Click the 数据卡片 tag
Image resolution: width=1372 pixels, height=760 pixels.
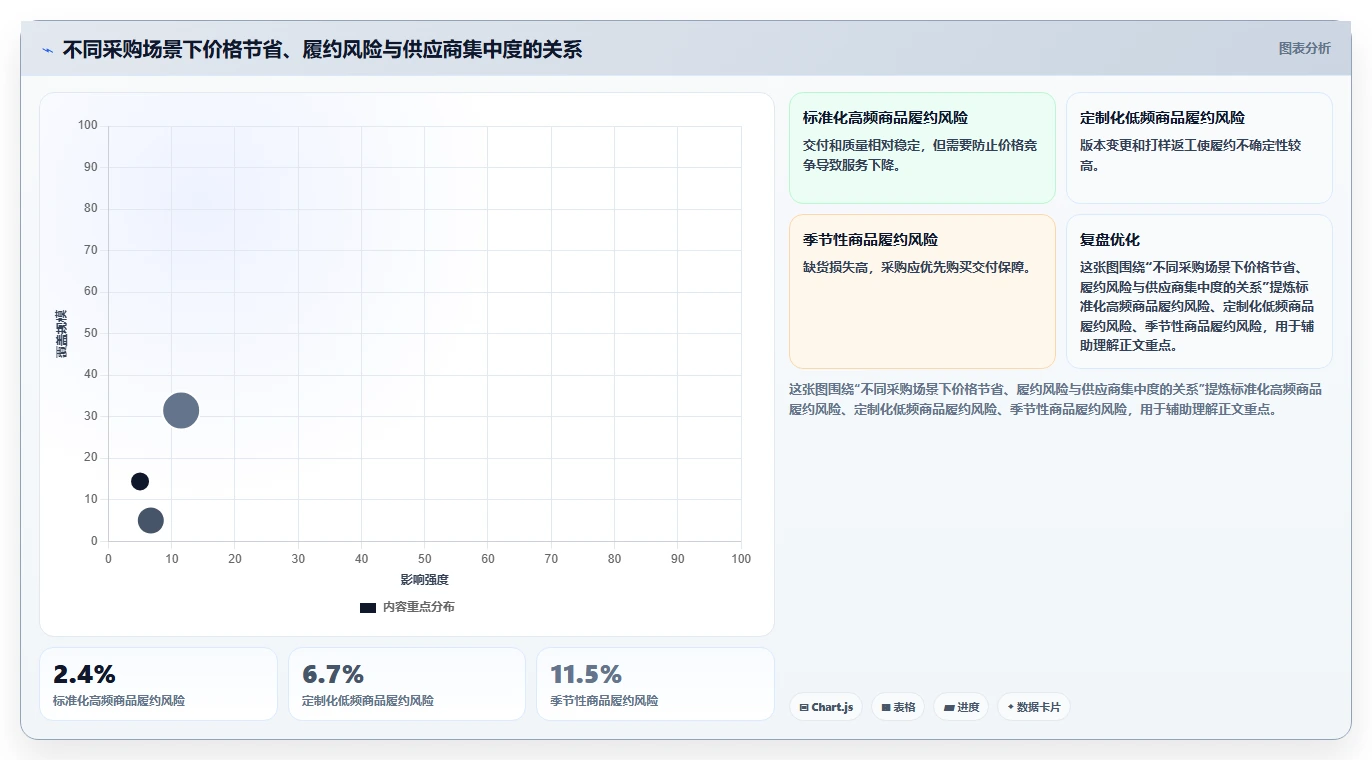coord(1034,707)
